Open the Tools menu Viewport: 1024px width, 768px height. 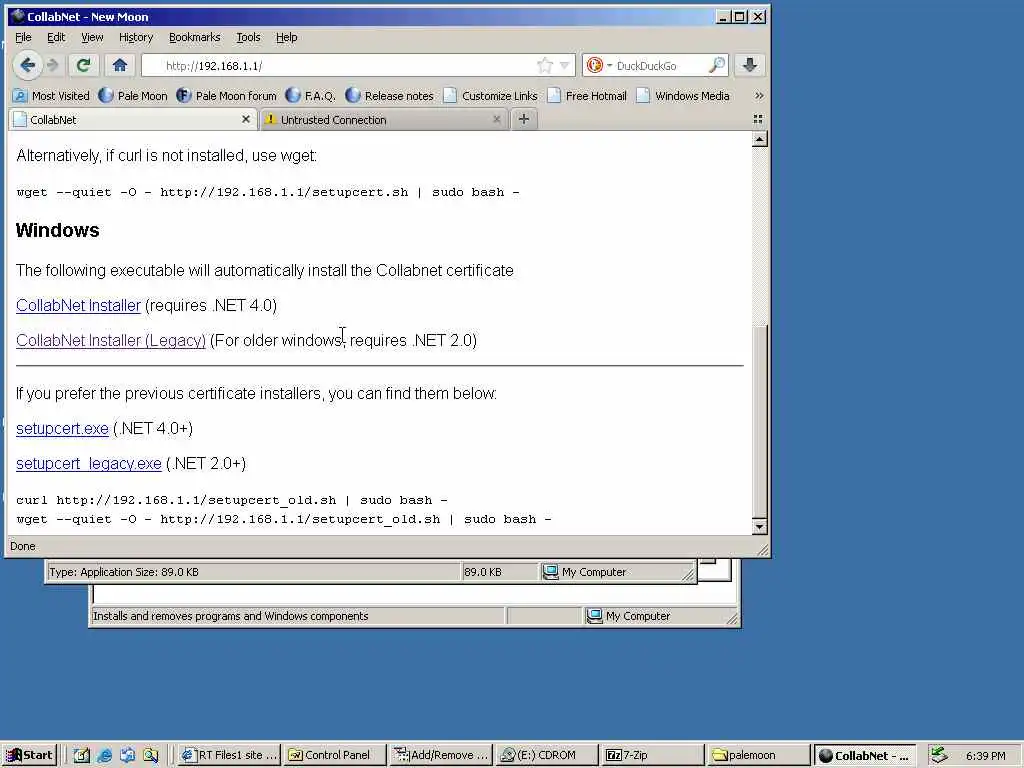(248, 37)
